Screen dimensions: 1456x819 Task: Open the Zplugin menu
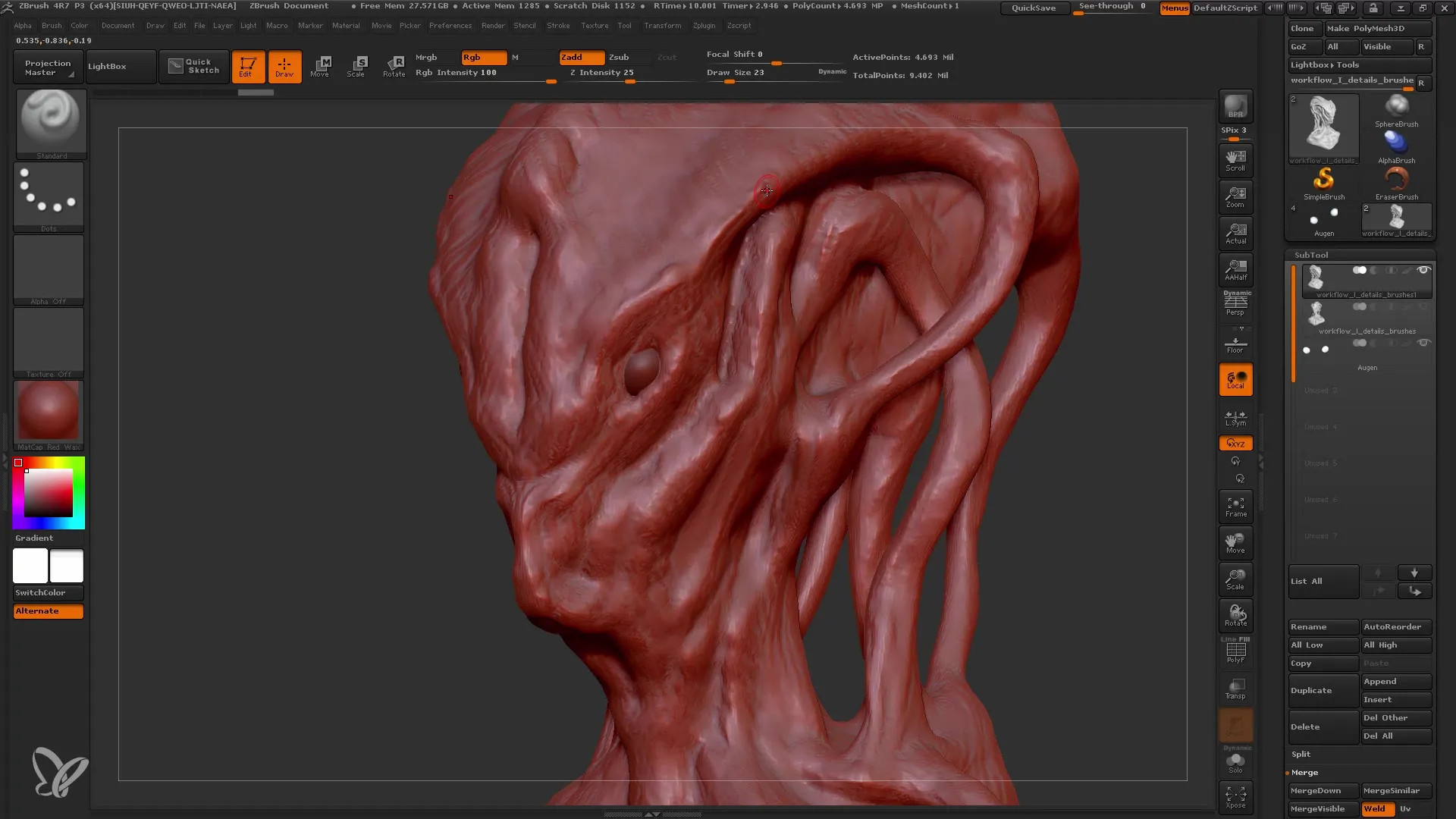(x=703, y=25)
